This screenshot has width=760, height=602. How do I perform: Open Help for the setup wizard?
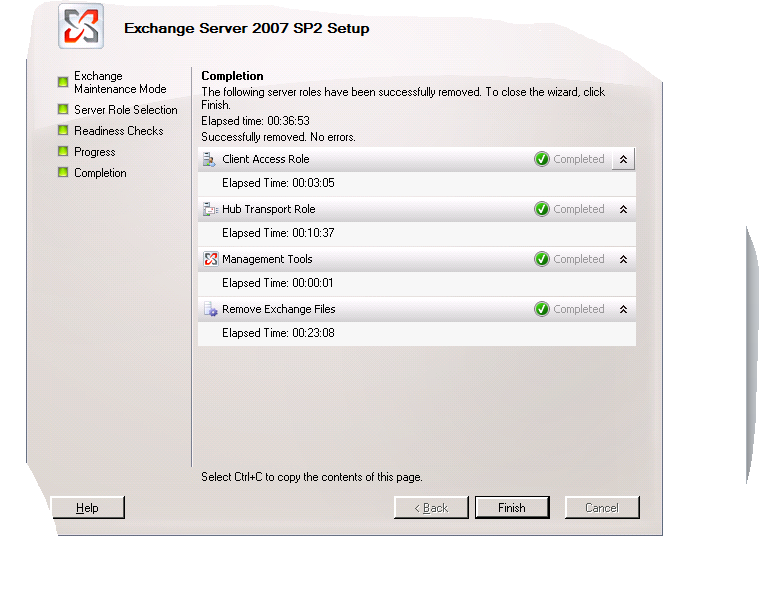pyautogui.click(x=88, y=508)
